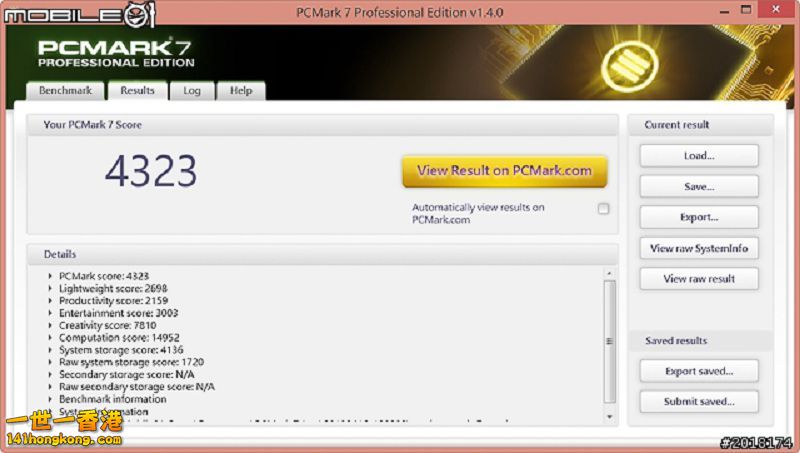Viewport: 800px width, 453px height.
Task: Switch to the Benchmark tab
Action: pos(65,91)
